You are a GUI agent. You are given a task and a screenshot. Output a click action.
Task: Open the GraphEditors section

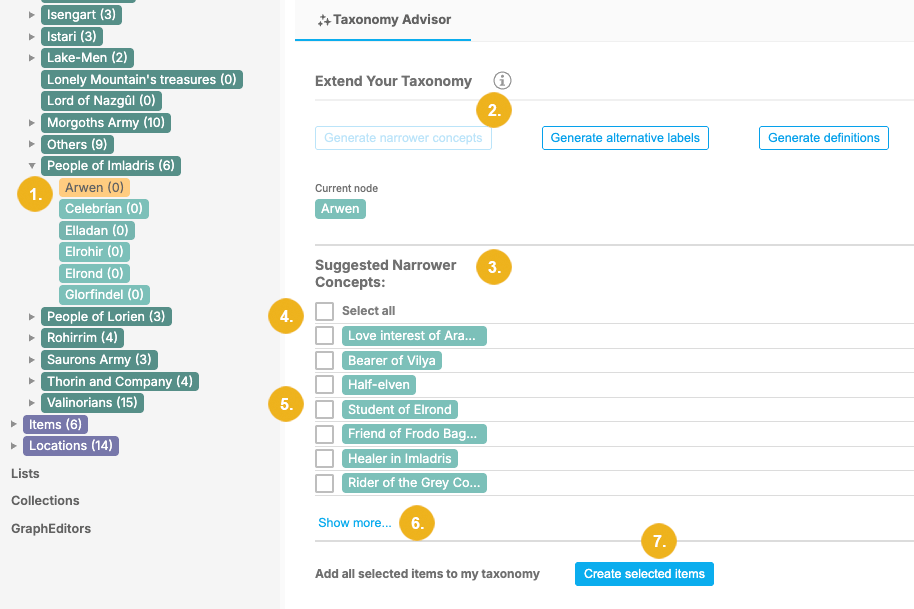point(51,528)
